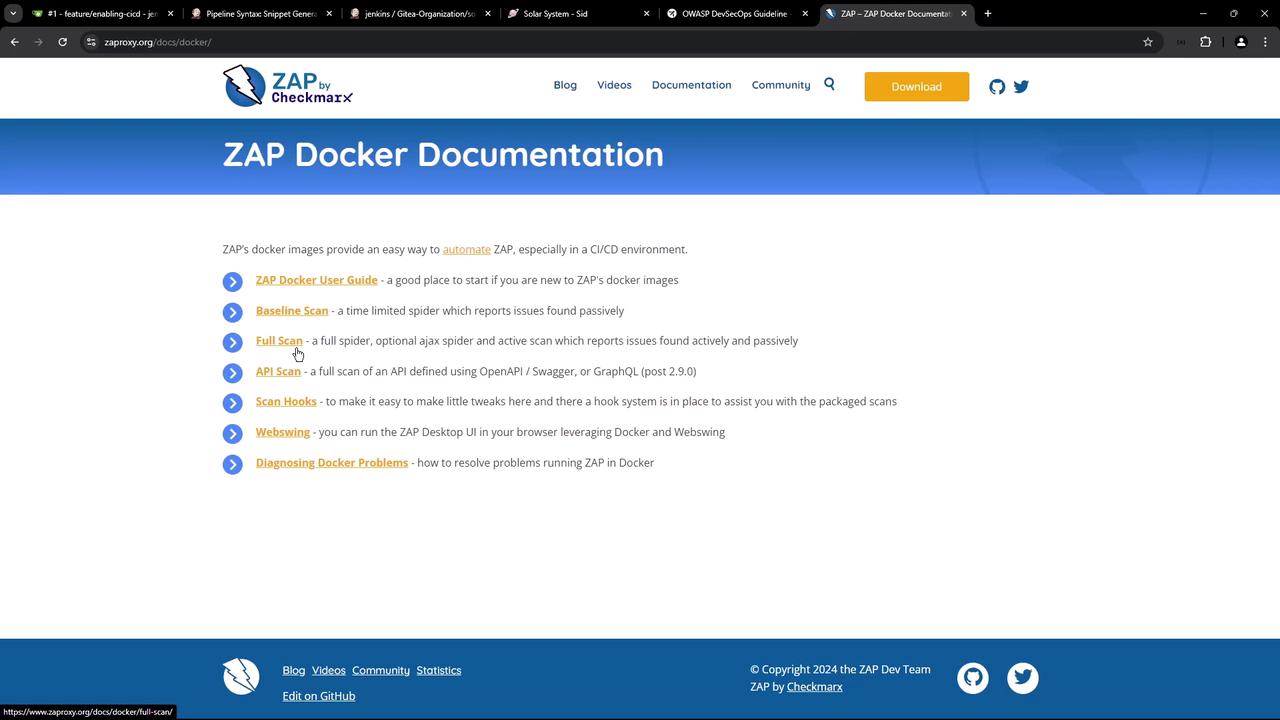Open the GitHub circle icon in the footer
Viewport: 1280px width, 720px height.
[973, 678]
